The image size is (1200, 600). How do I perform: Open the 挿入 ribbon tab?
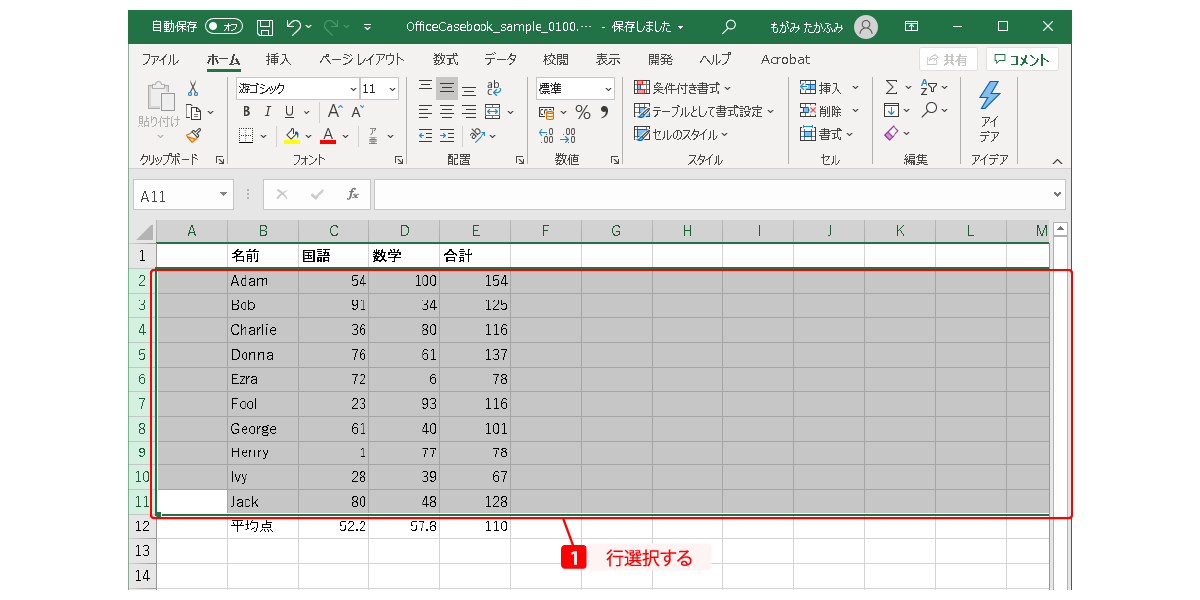point(278,60)
